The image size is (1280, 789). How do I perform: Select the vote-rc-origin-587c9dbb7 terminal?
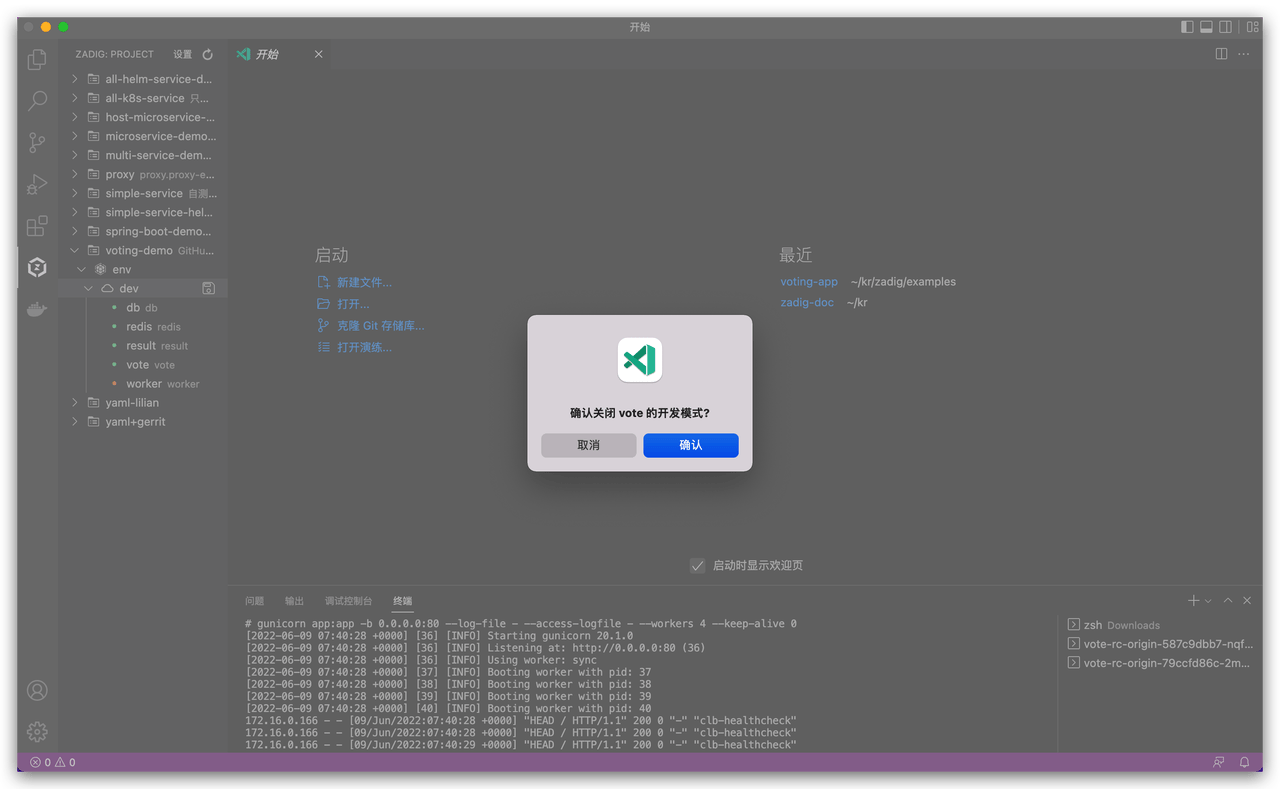click(1160, 643)
